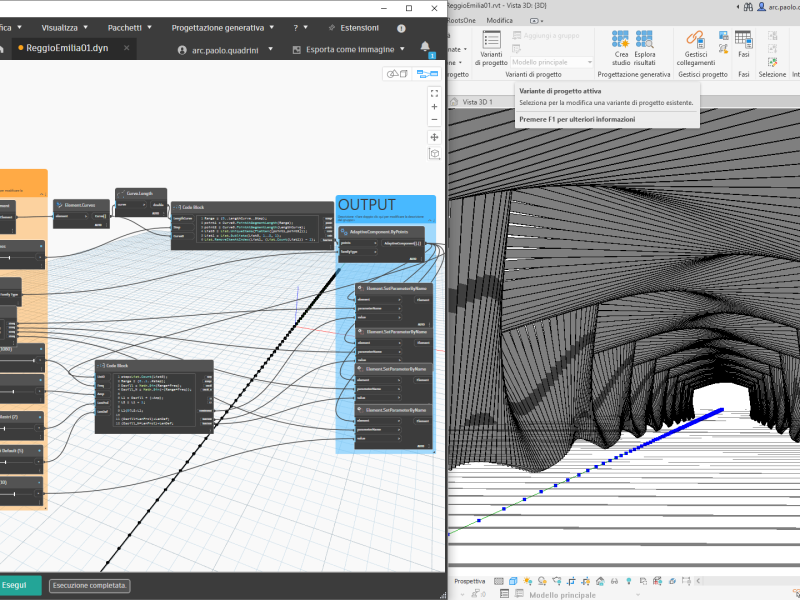800x600 pixels.
Task: Open Esplora risultati tool
Action: pos(645,46)
